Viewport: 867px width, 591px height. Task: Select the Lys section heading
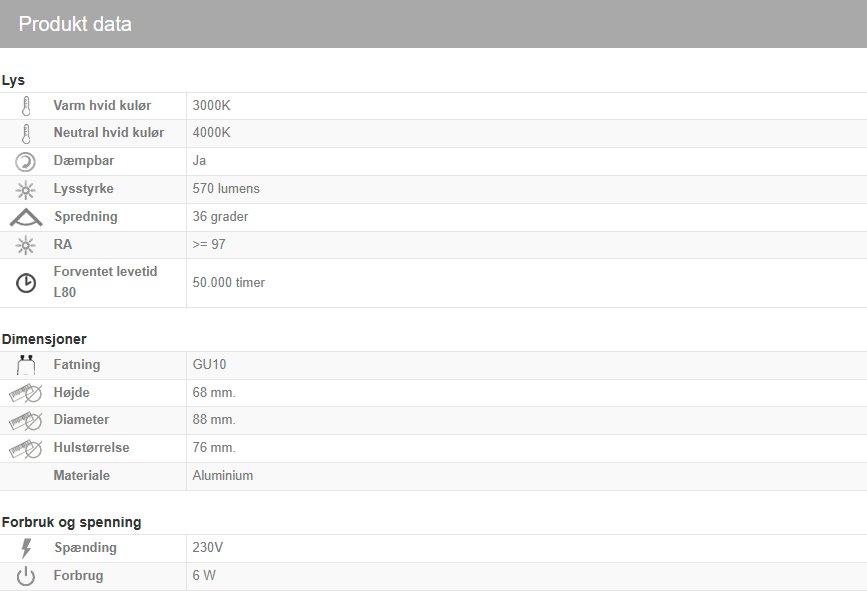tap(14, 79)
